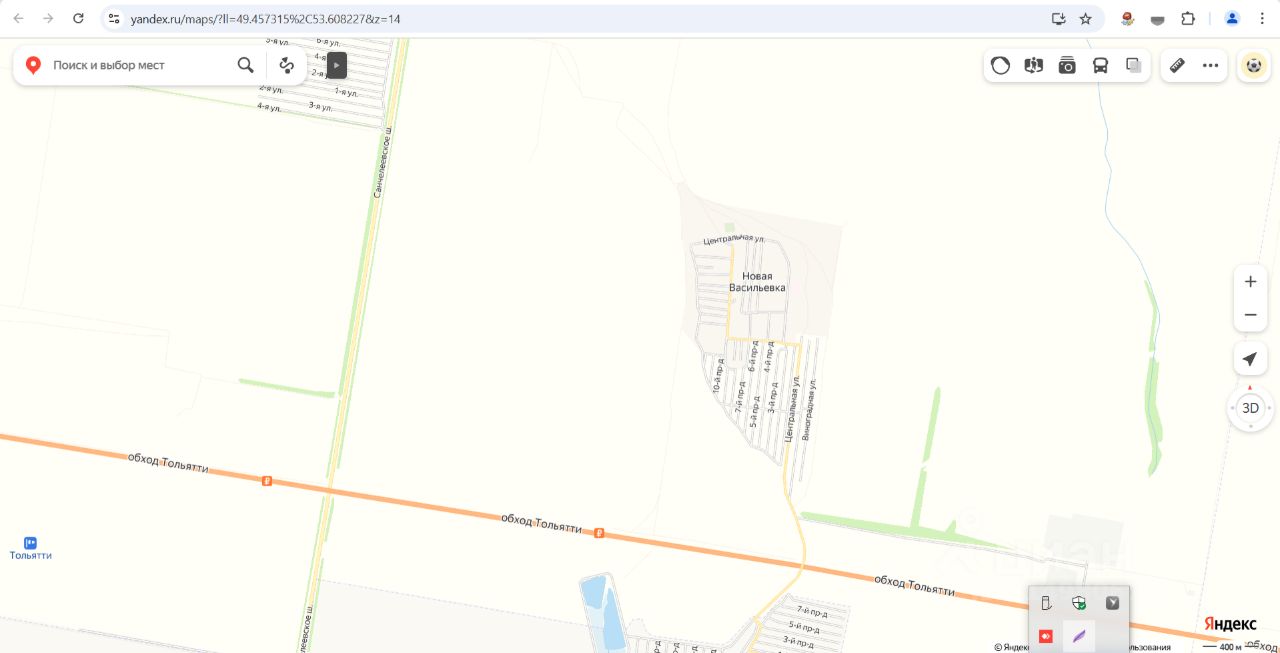Click the soccer ball profile button
This screenshot has width=1280, height=653.
[1253, 65]
